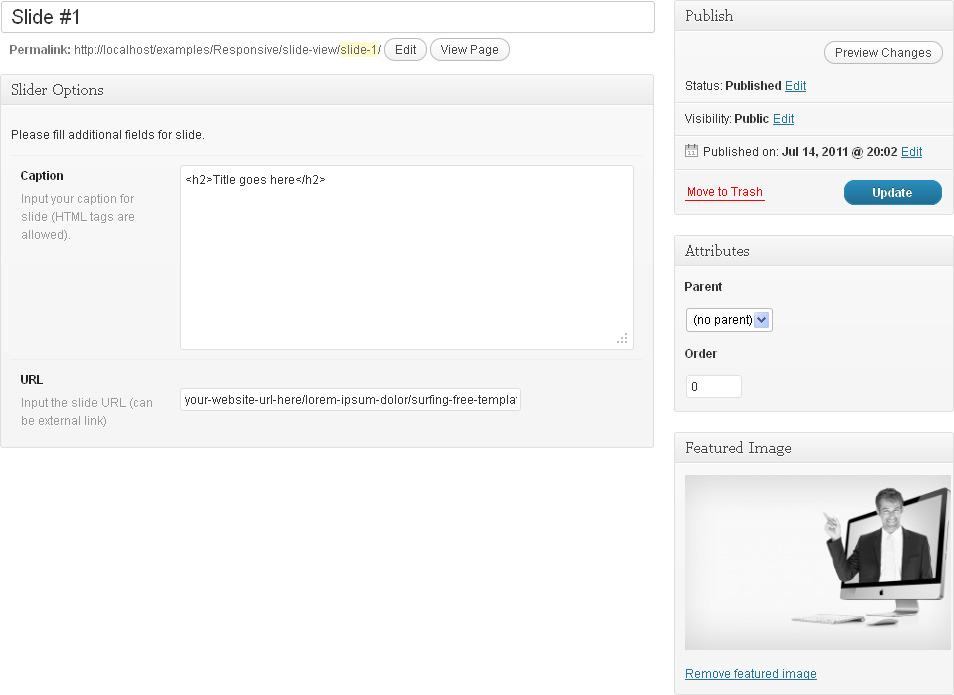The image size is (954, 695).
Task: Click the Order number field
Action: pyautogui.click(x=713, y=387)
